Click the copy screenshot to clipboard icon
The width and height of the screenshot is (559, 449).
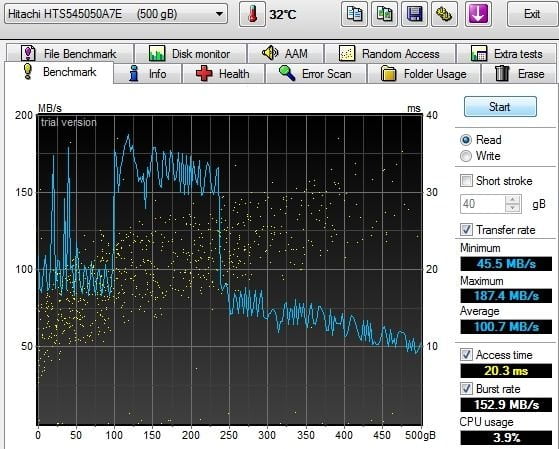(384, 14)
